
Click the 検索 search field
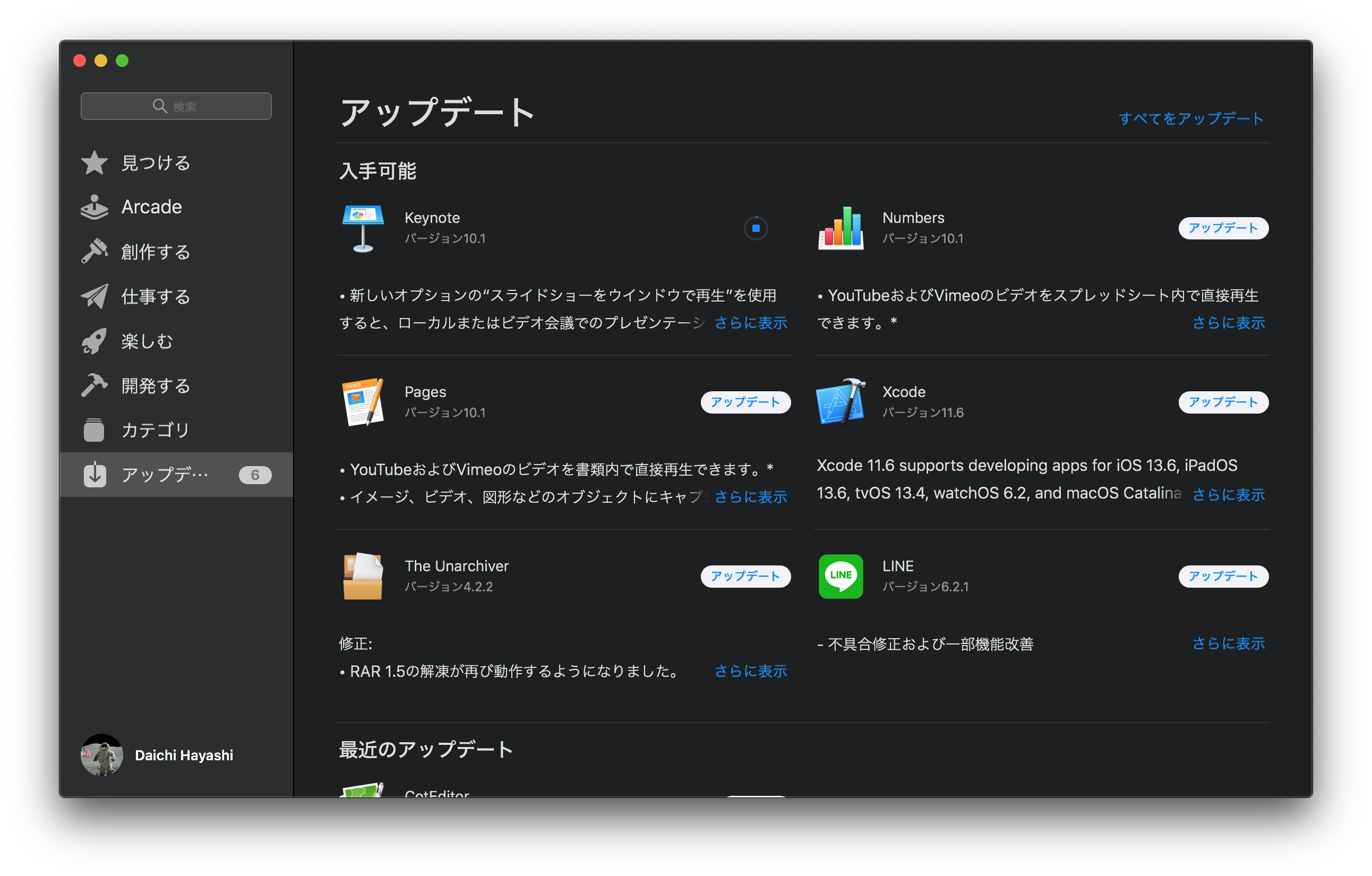pos(176,106)
